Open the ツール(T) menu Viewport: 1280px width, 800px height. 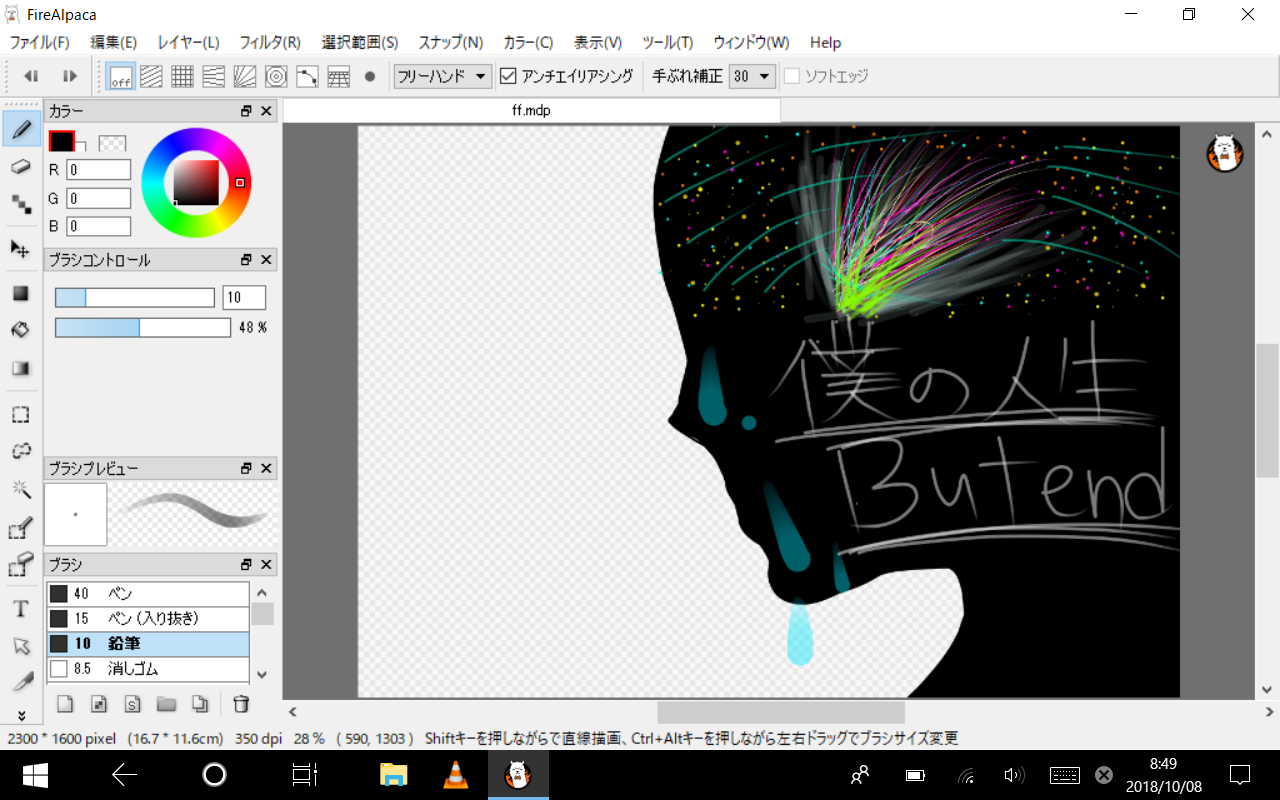(668, 43)
